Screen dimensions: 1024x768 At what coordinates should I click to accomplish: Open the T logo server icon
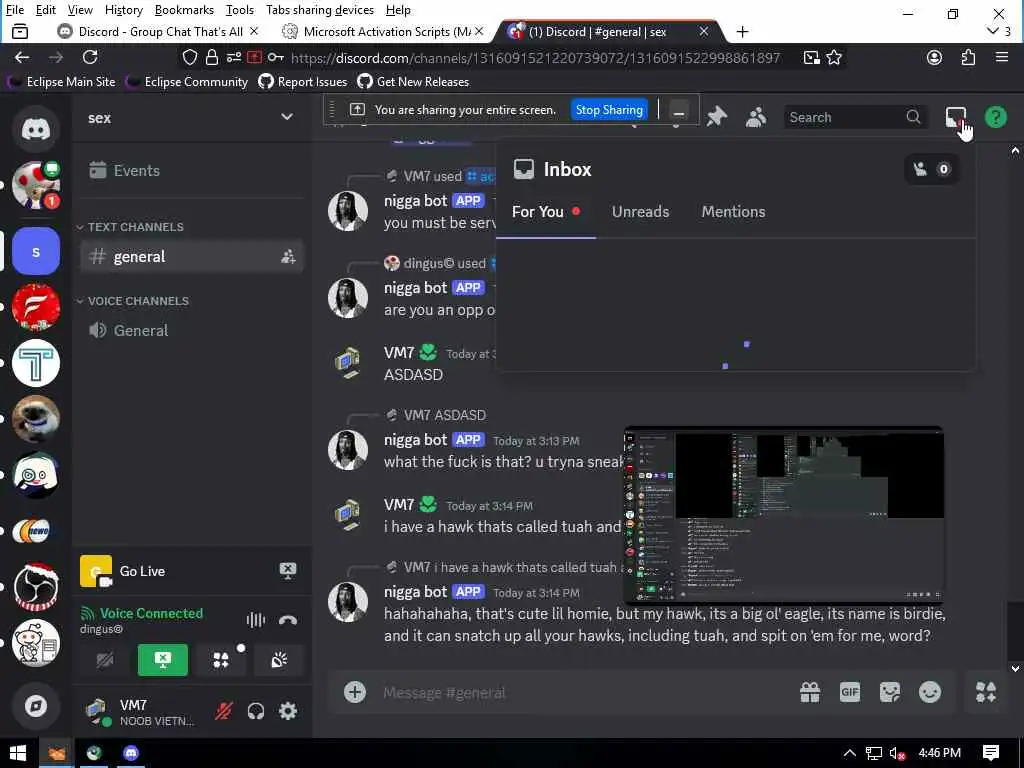(36, 363)
